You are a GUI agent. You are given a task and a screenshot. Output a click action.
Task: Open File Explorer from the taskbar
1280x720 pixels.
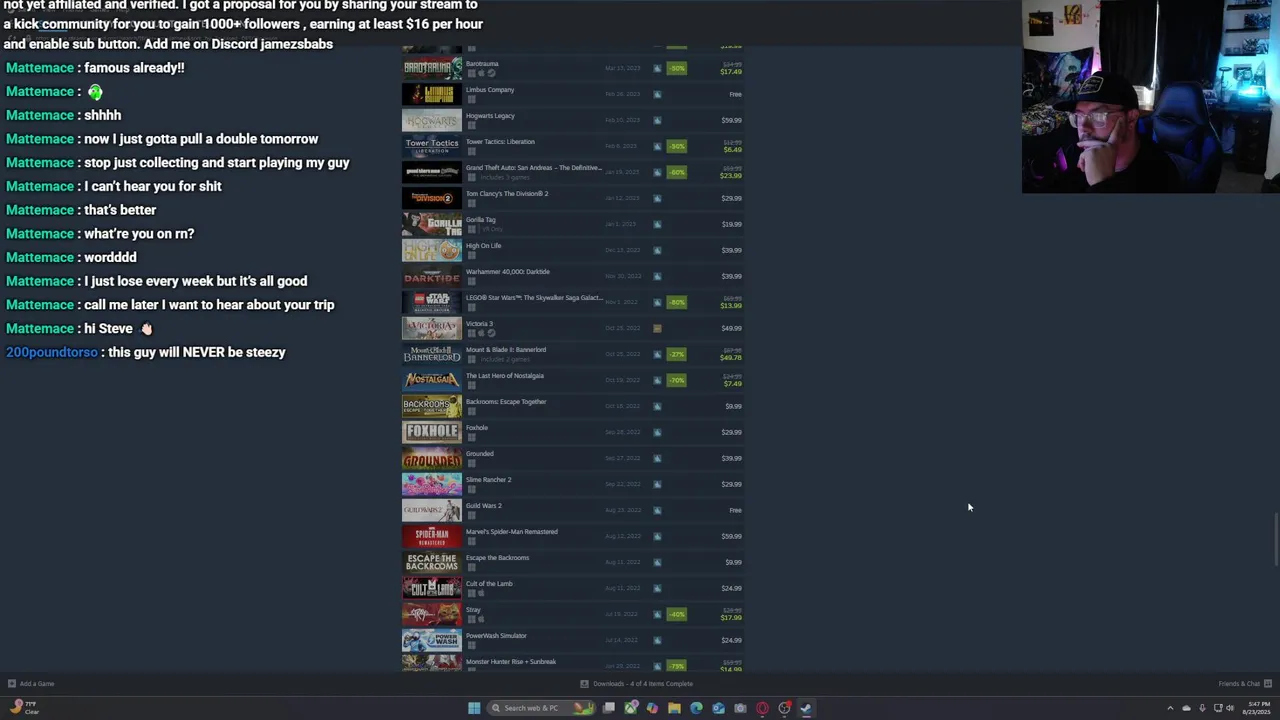[674, 708]
